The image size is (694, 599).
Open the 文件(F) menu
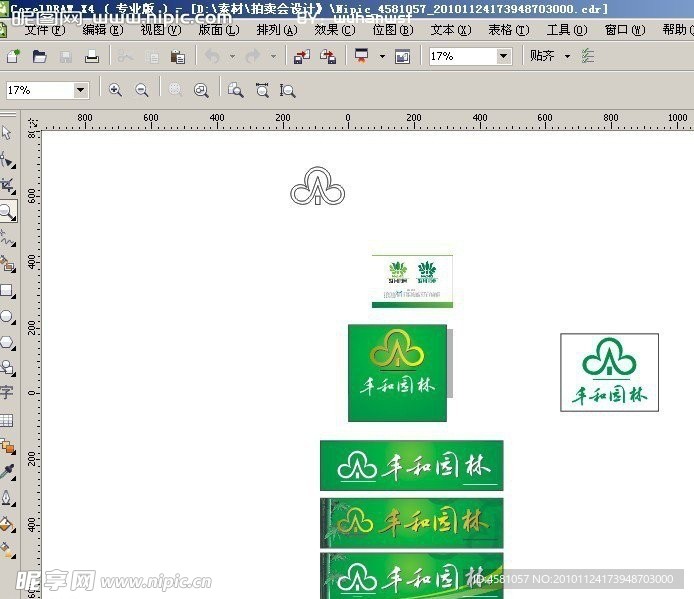(x=45, y=30)
